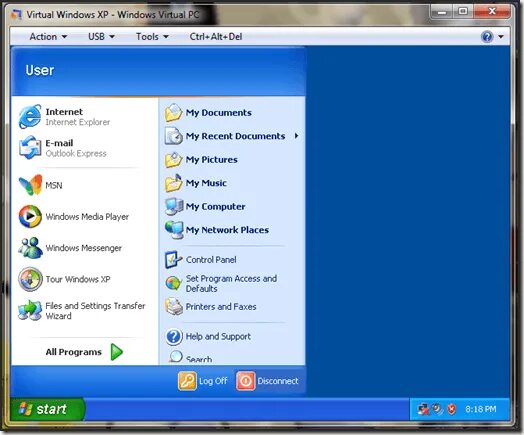
Task: Click My Recent Documents icon
Action: click(x=173, y=136)
